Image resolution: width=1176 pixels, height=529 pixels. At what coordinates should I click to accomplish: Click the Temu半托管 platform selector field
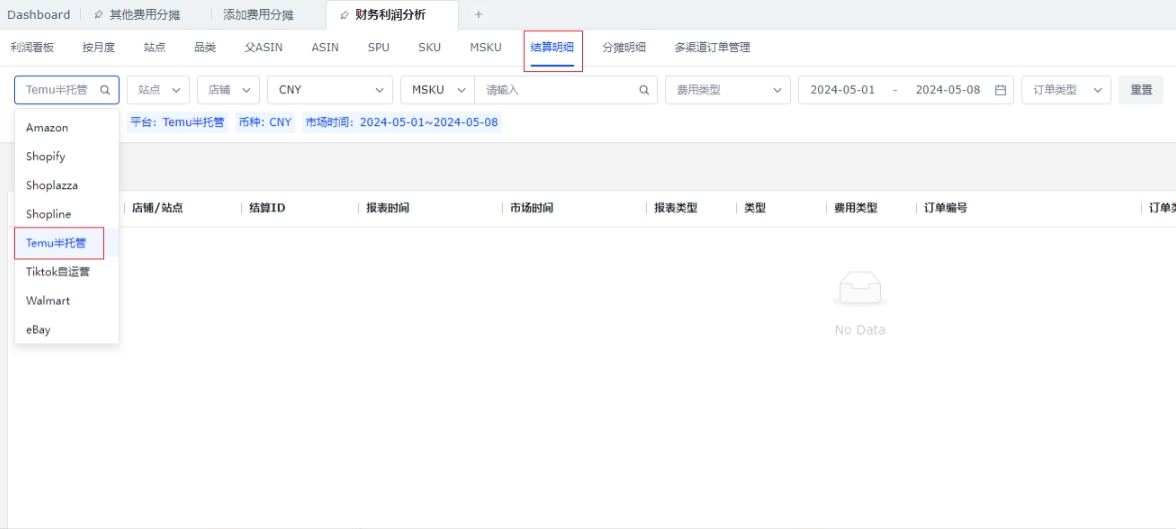(67, 89)
